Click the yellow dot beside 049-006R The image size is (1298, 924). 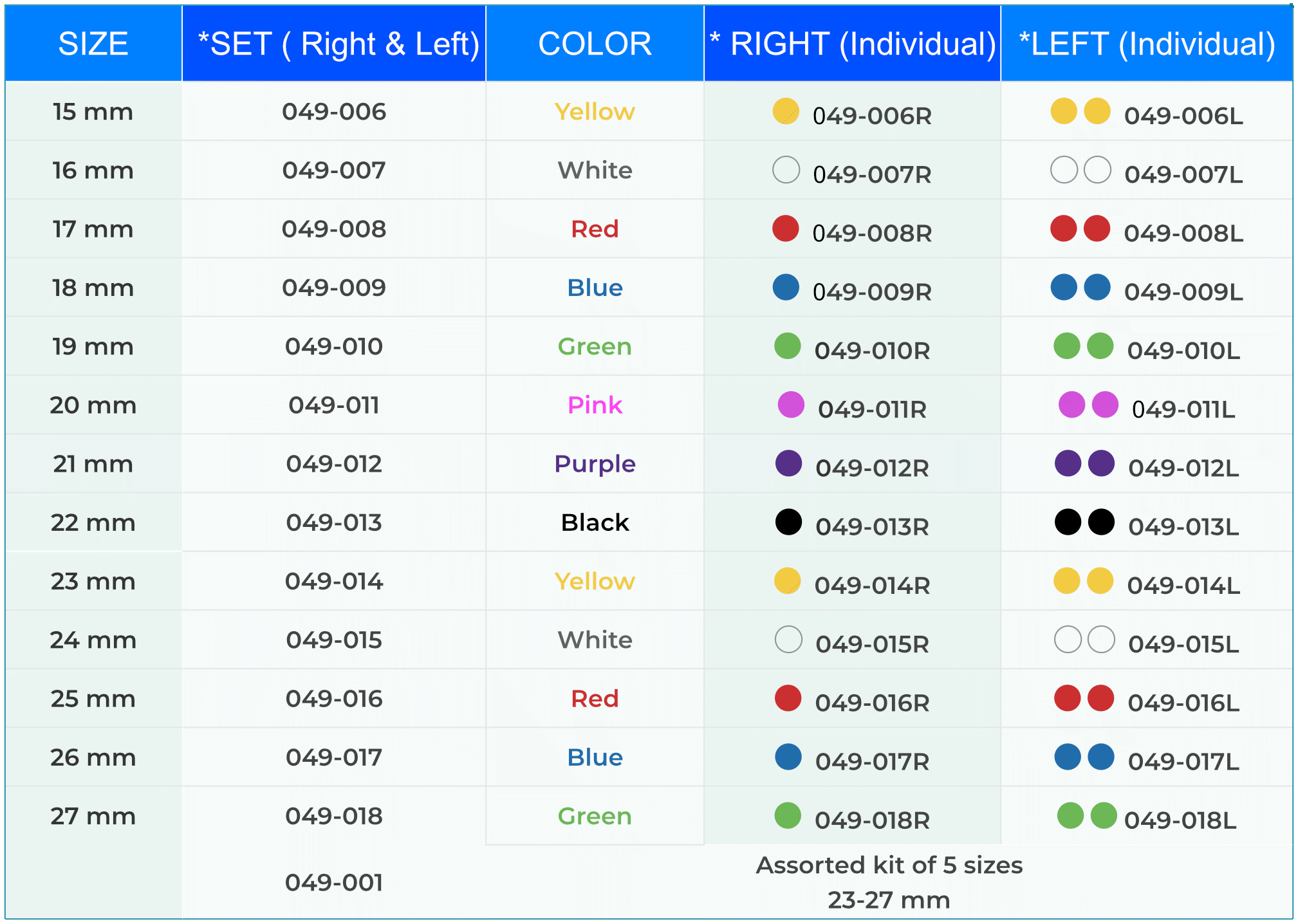tap(786, 111)
